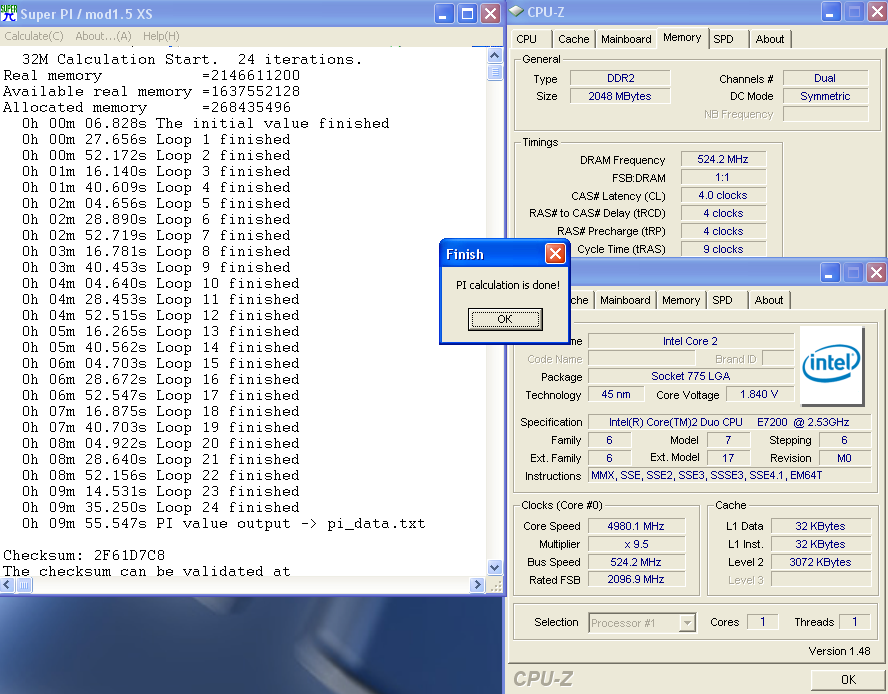Close the Finish dialog with the X

click(555, 253)
